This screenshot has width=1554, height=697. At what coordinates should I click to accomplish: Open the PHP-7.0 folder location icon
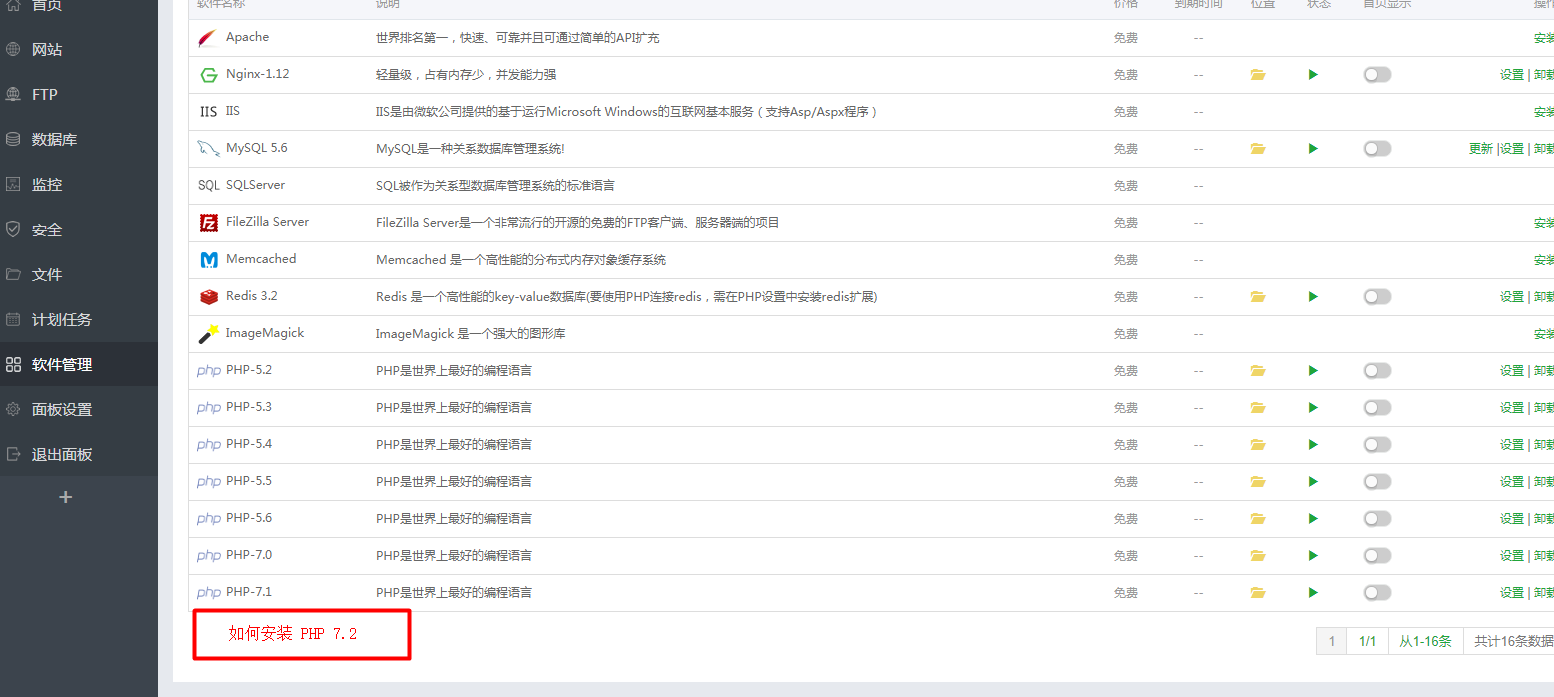tap(1258, 556)
